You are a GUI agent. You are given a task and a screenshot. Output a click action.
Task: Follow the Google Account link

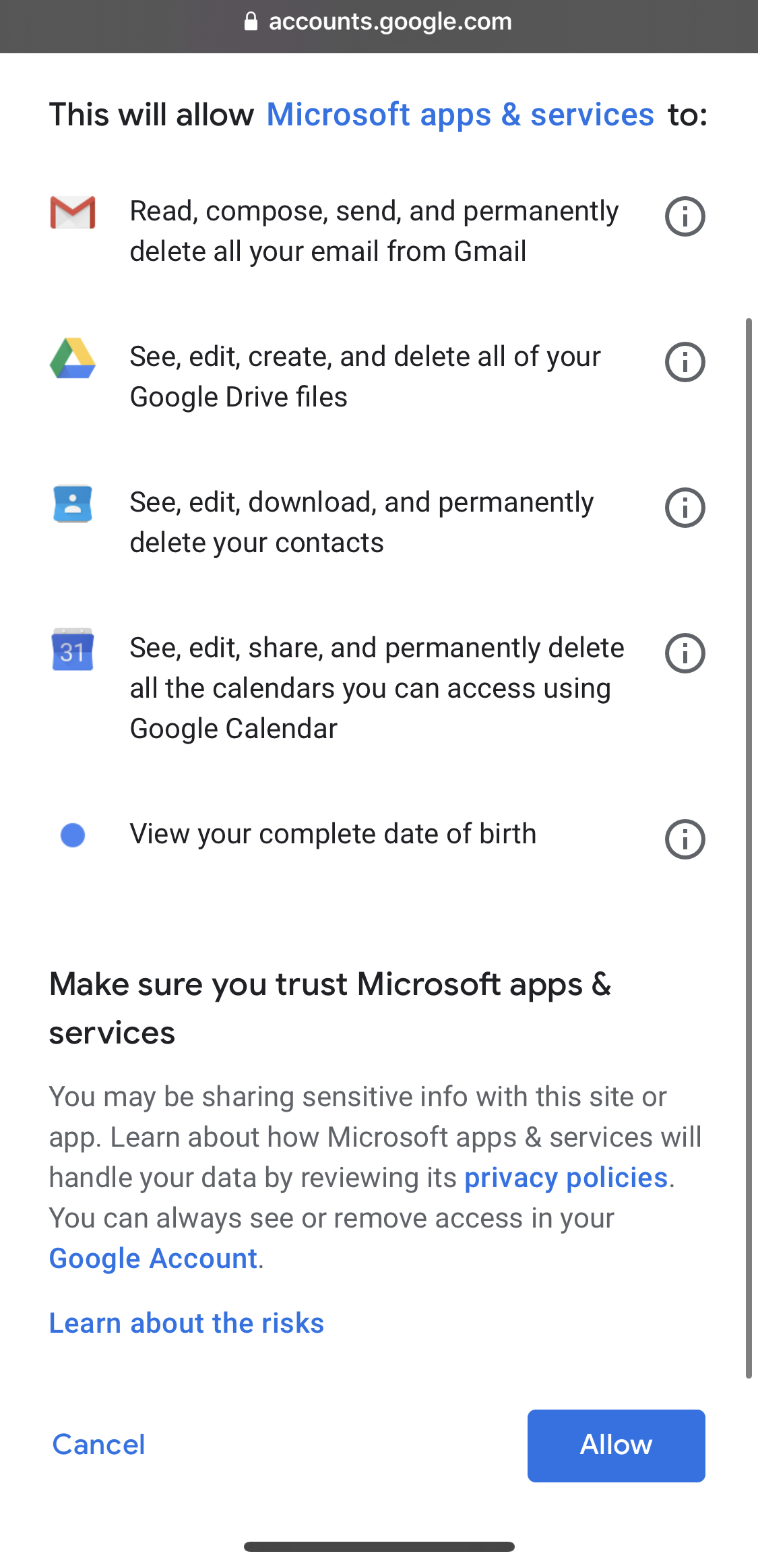tap(154, 1259)
